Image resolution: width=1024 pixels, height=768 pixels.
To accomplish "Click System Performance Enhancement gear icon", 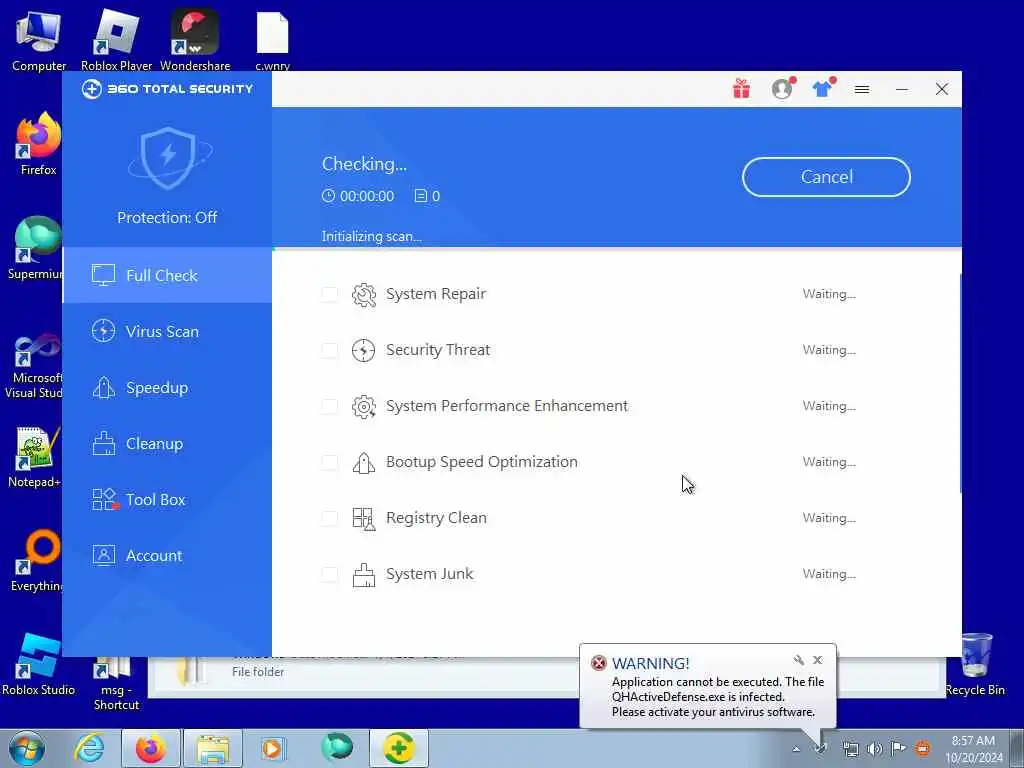I will tap(364, 407).
